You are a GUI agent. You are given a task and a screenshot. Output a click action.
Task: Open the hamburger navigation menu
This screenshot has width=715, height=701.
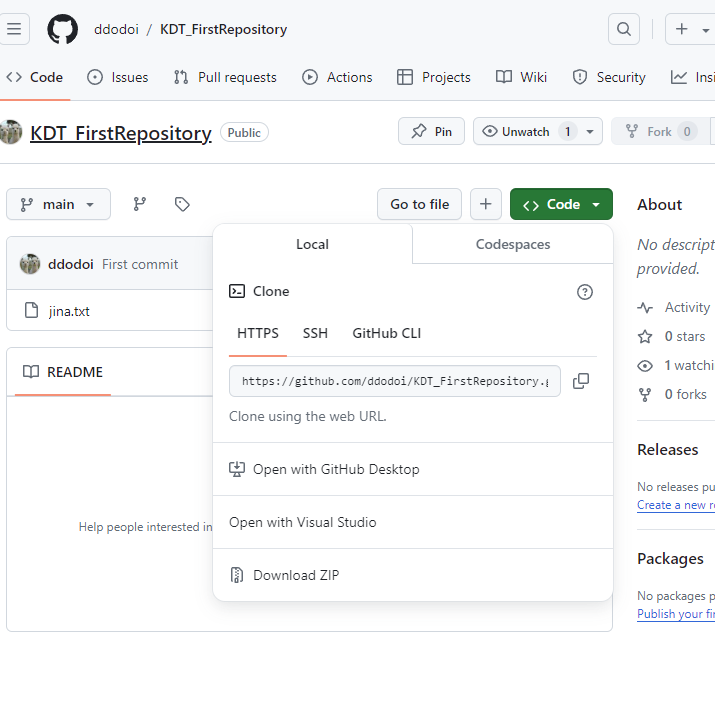point(14,29)
